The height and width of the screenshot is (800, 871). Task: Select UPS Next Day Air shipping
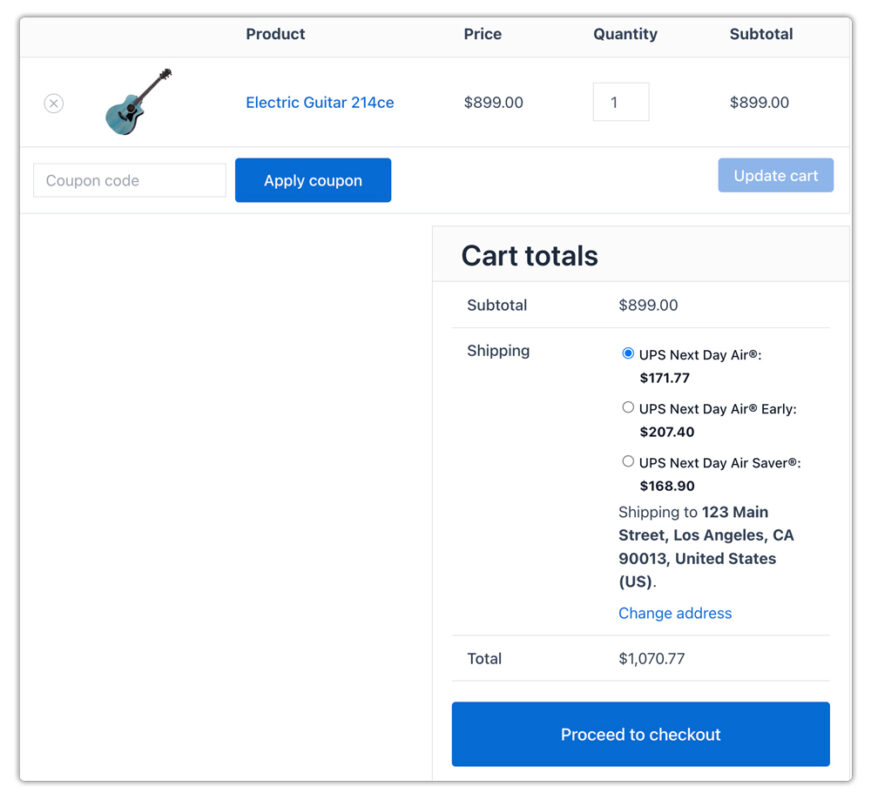[628, 353]
